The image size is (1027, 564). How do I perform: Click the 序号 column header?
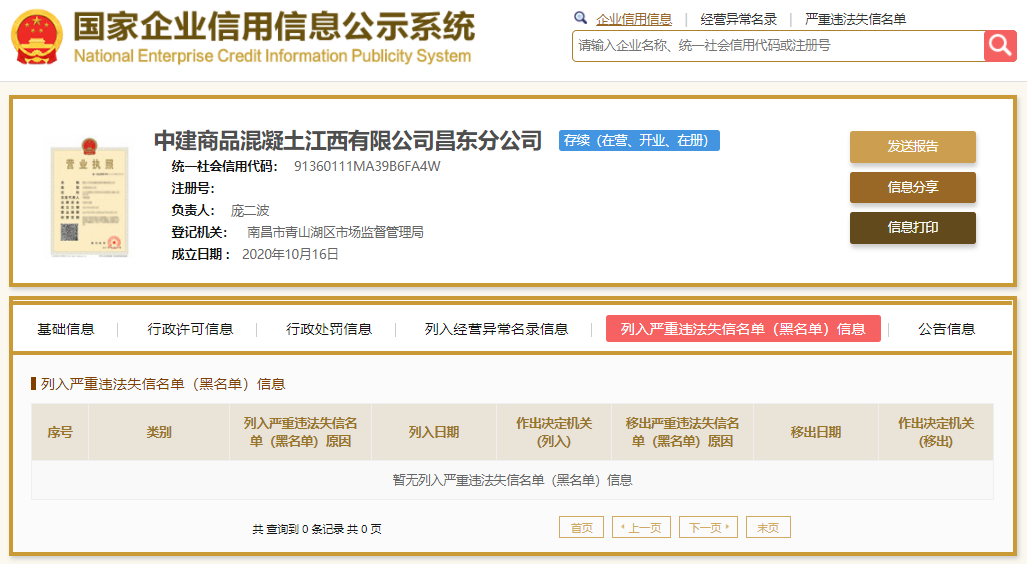tap(60, 432)
